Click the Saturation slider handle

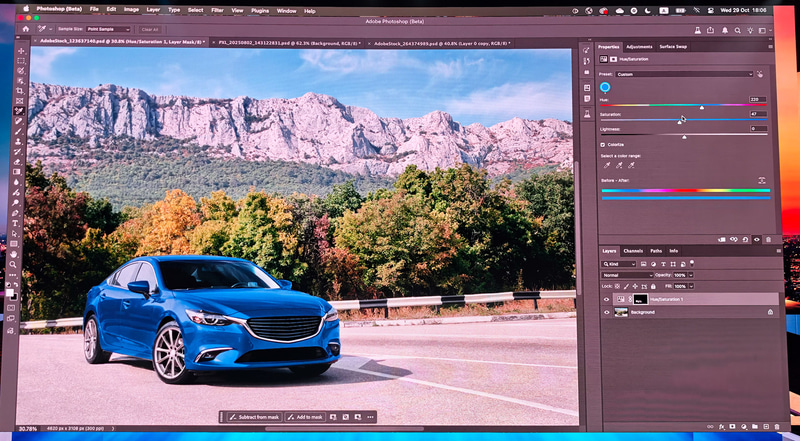(679, 122)
